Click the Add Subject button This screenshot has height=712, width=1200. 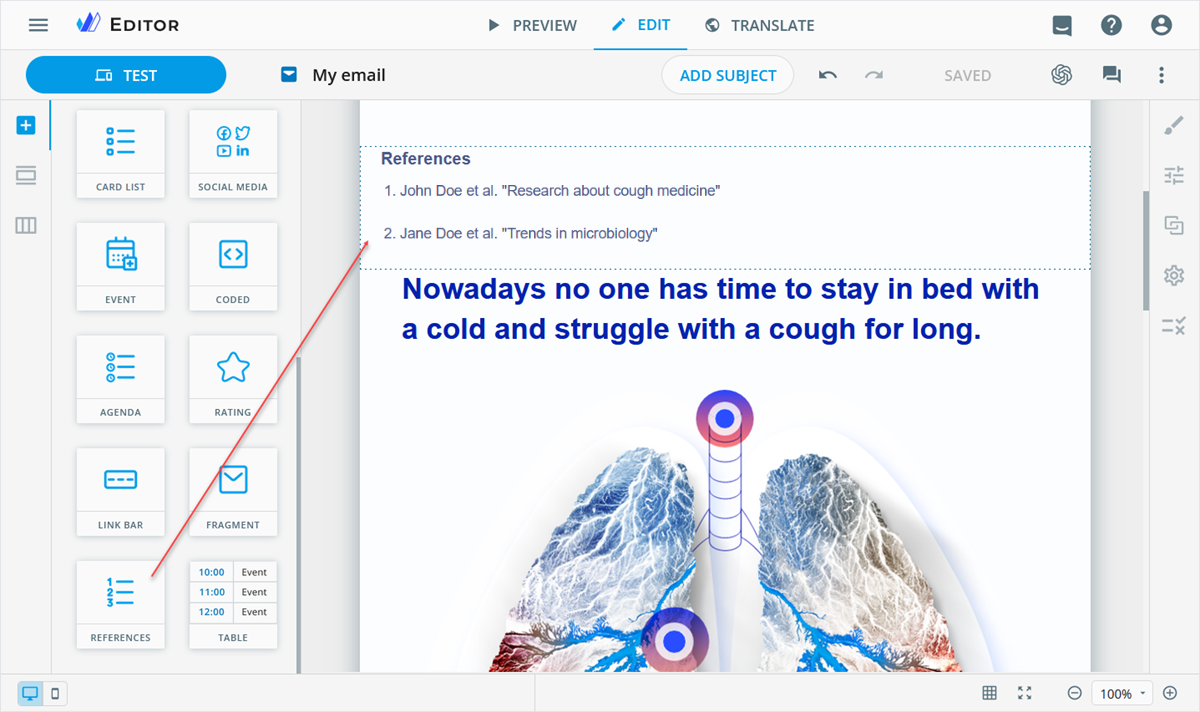[728, 75]
